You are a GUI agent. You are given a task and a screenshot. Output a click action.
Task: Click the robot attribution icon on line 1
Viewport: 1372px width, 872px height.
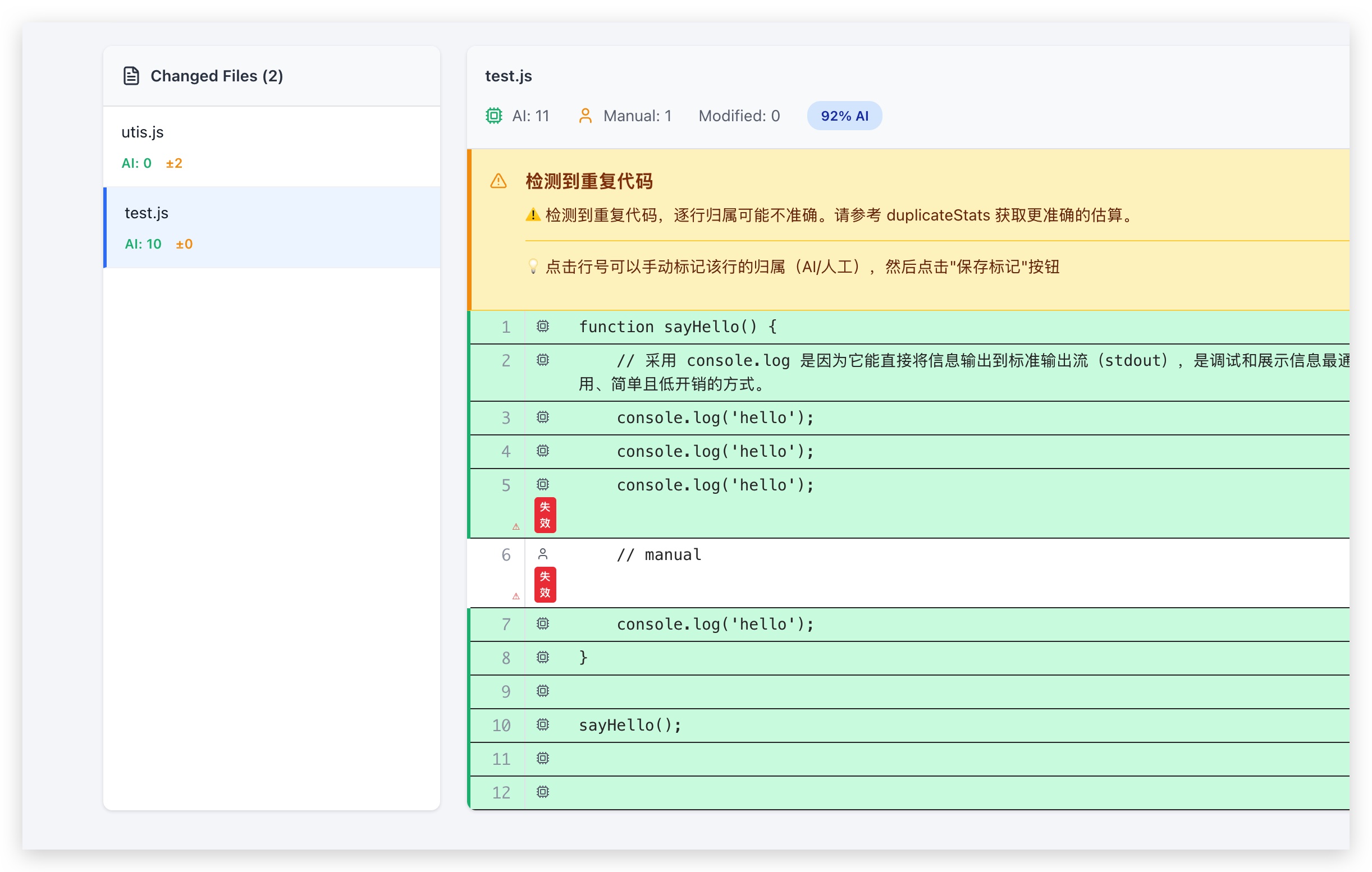coord(542,326)
